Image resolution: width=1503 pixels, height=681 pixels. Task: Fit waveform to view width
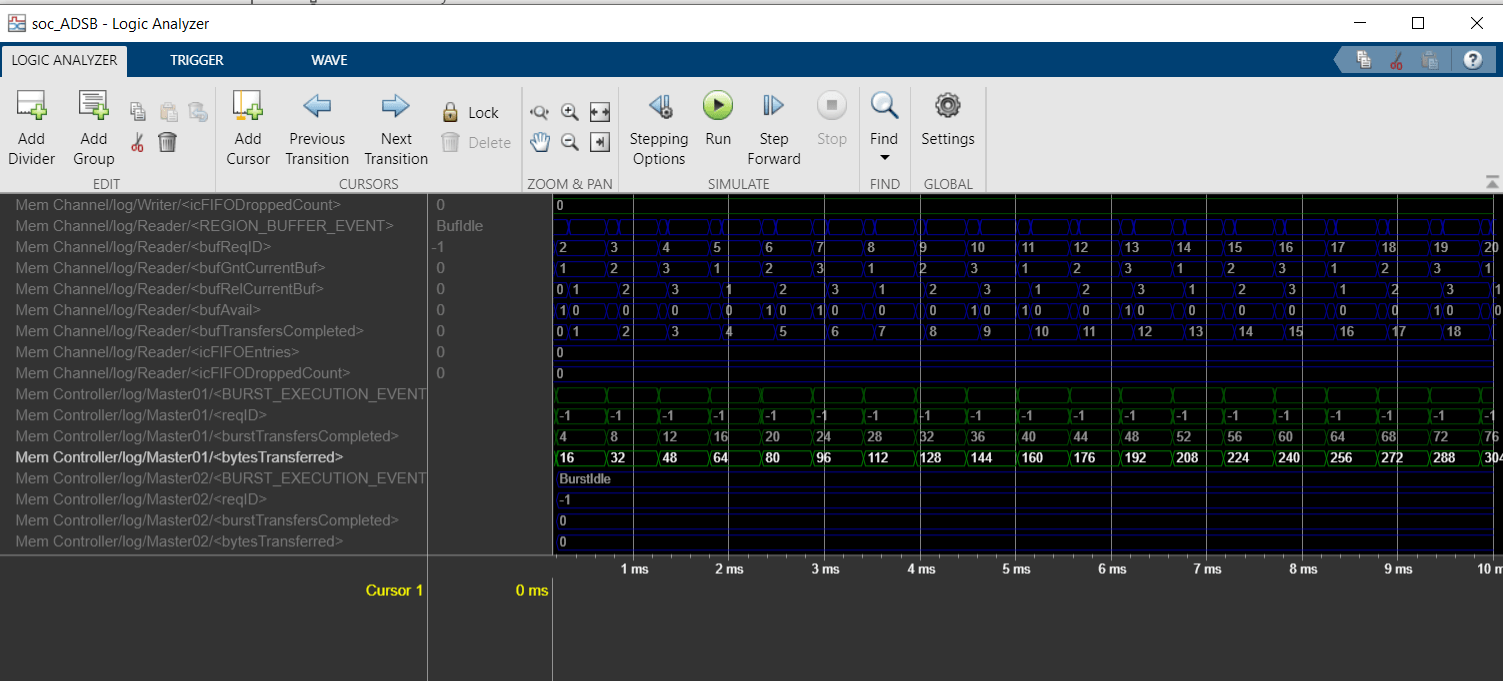(x=600, y=112)
